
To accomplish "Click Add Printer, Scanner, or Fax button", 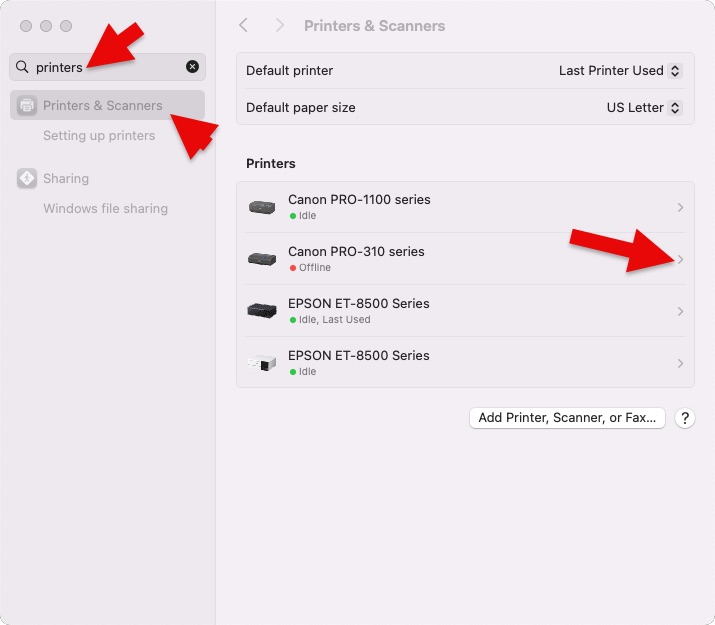I will (x=567, y=418).
